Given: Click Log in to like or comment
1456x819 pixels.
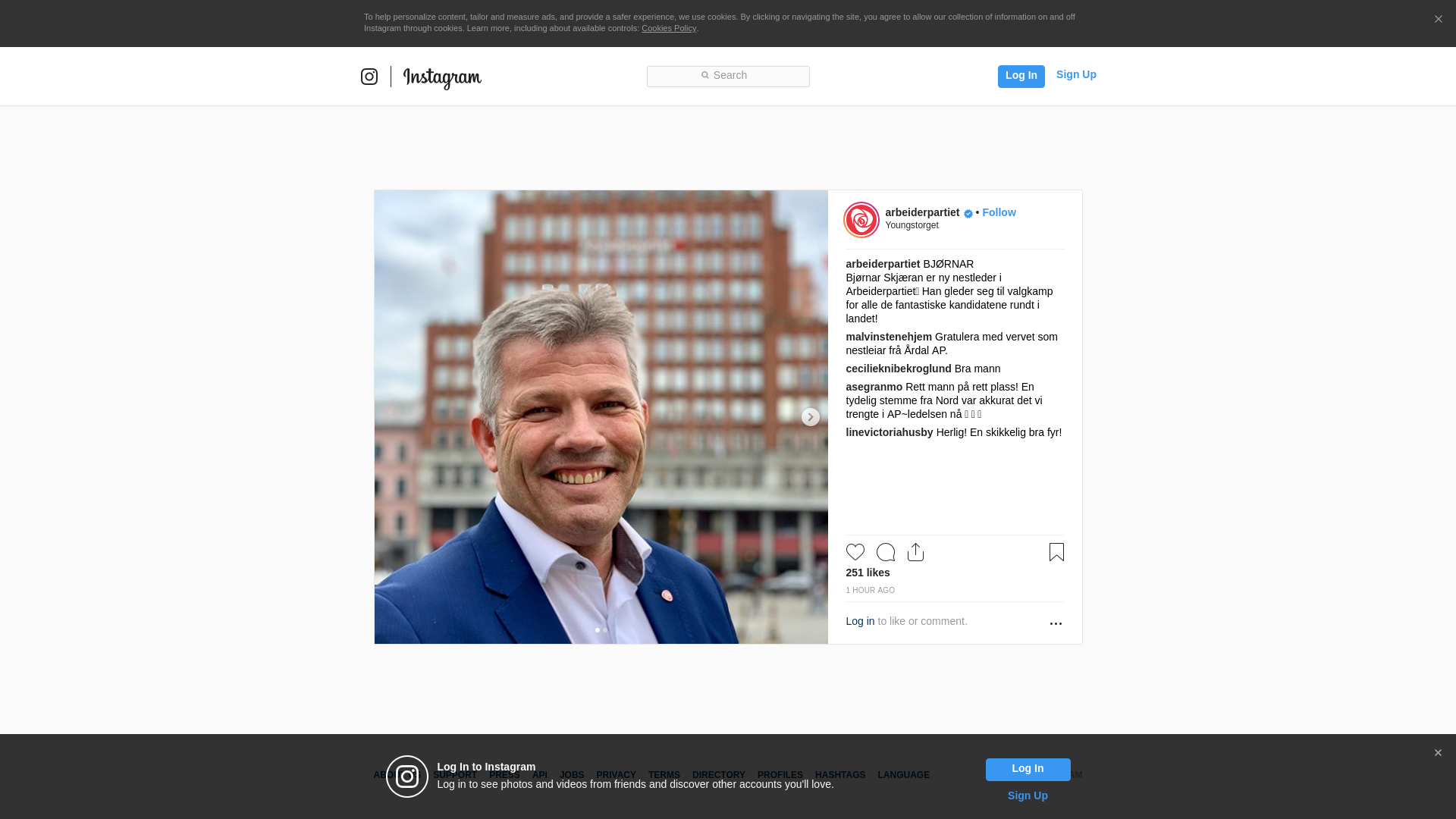Looking at the screenshot, I should [860, 621].
